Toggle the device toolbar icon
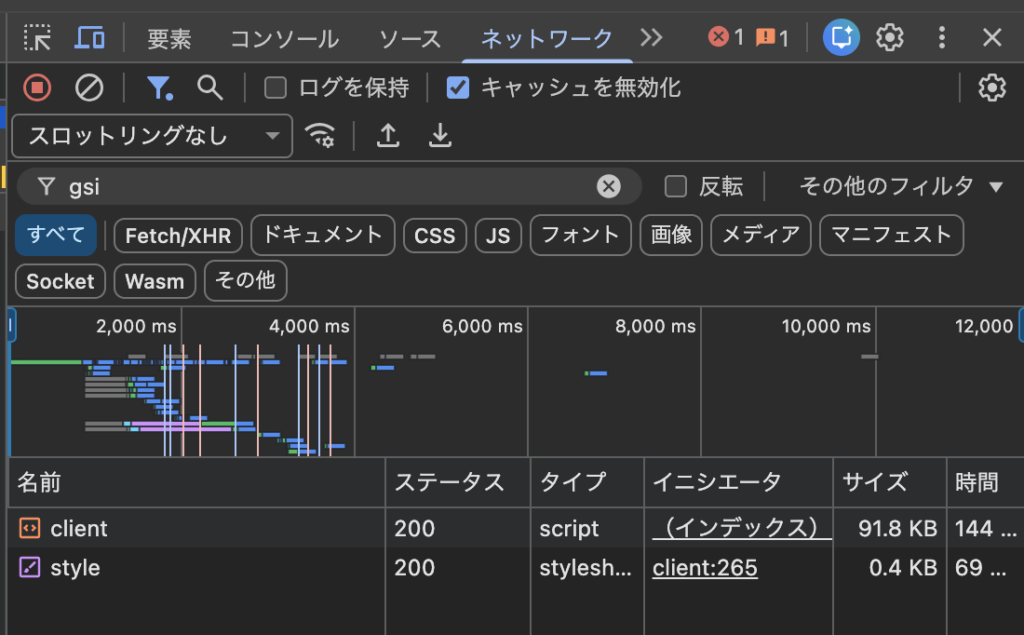This screenshot has width=1024, height=635. tap(90, 38)
